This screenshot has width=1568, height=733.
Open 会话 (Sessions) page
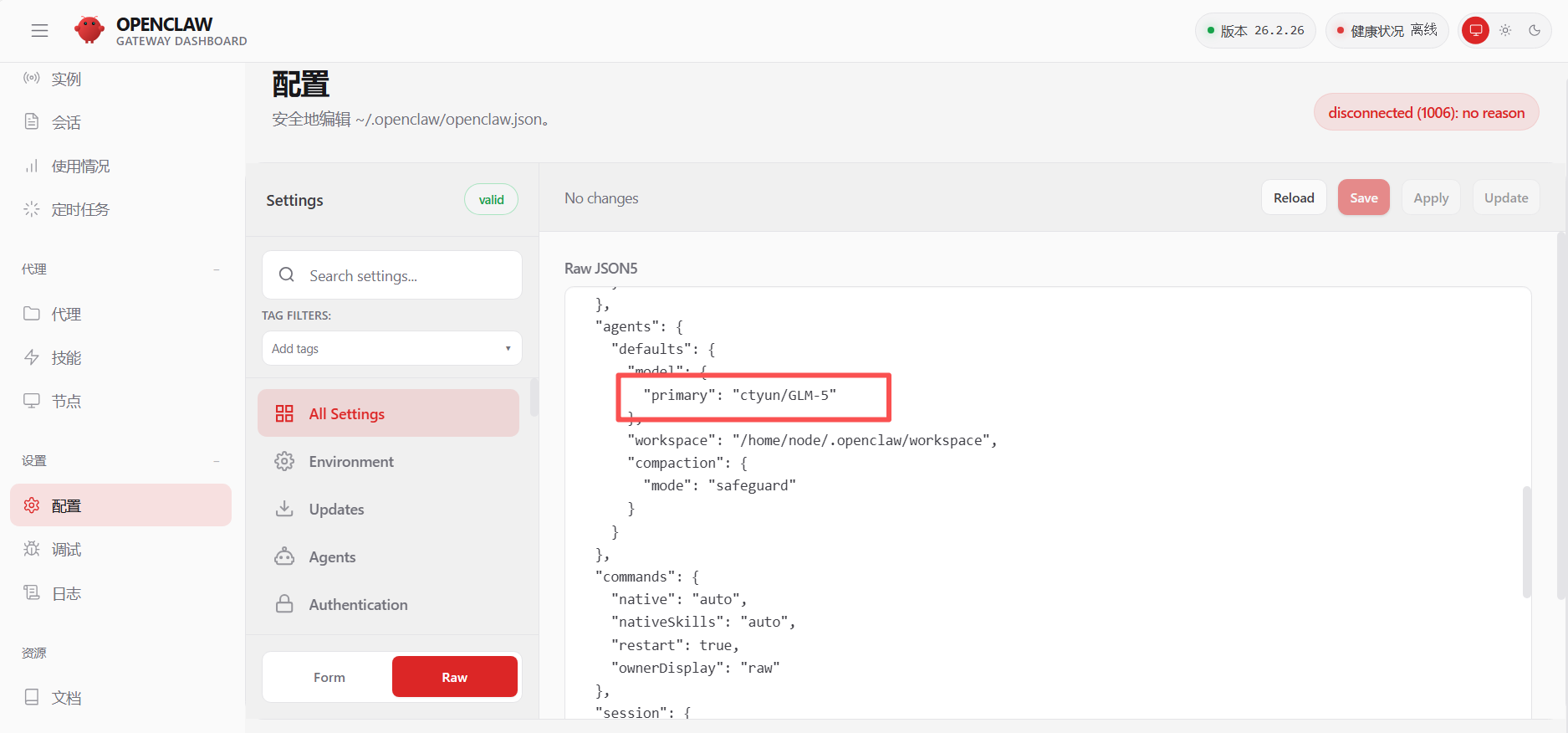pyautogui.click(x=66, y=122)
